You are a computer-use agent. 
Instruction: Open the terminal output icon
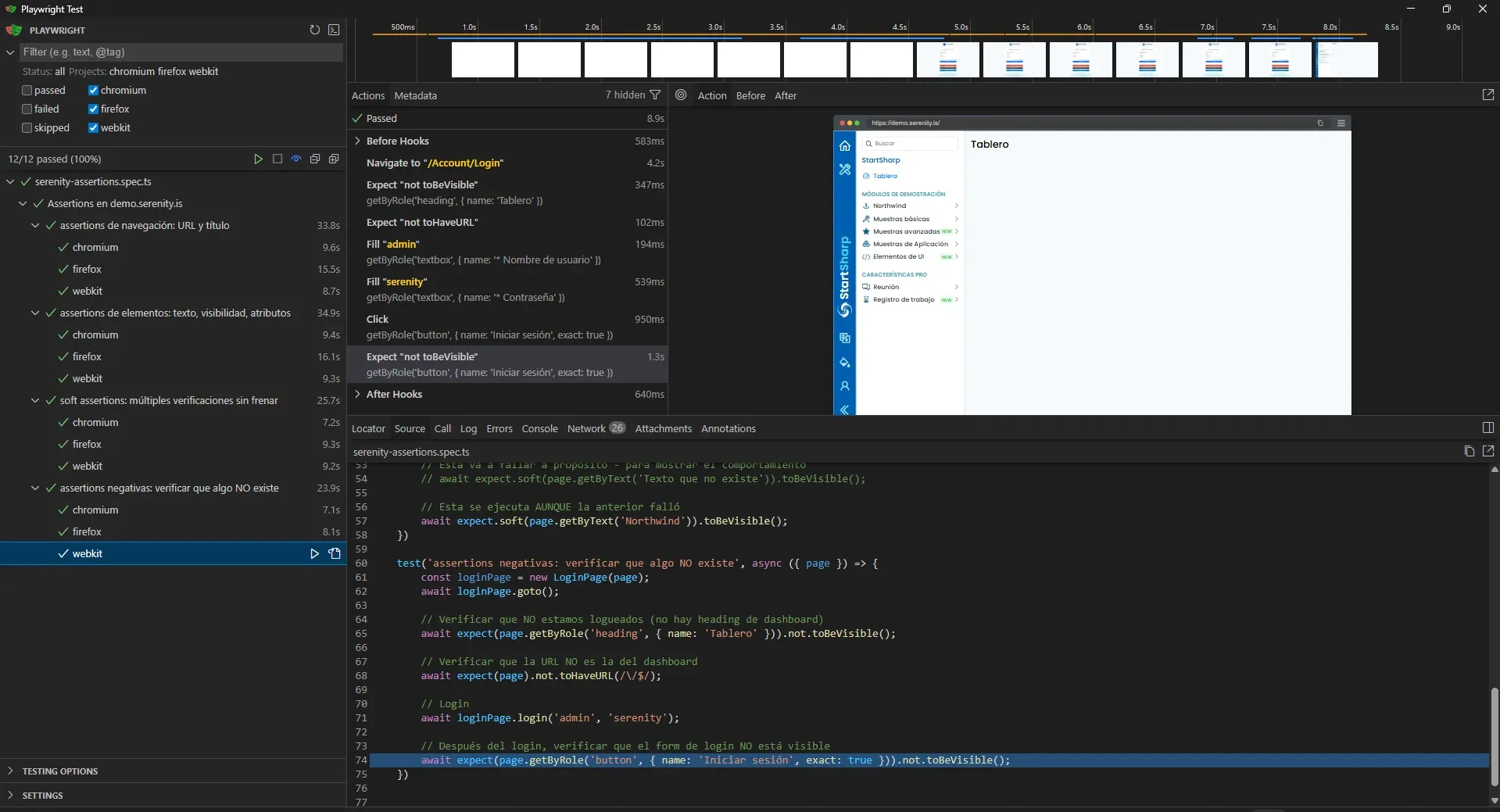(x=335, y=30)
